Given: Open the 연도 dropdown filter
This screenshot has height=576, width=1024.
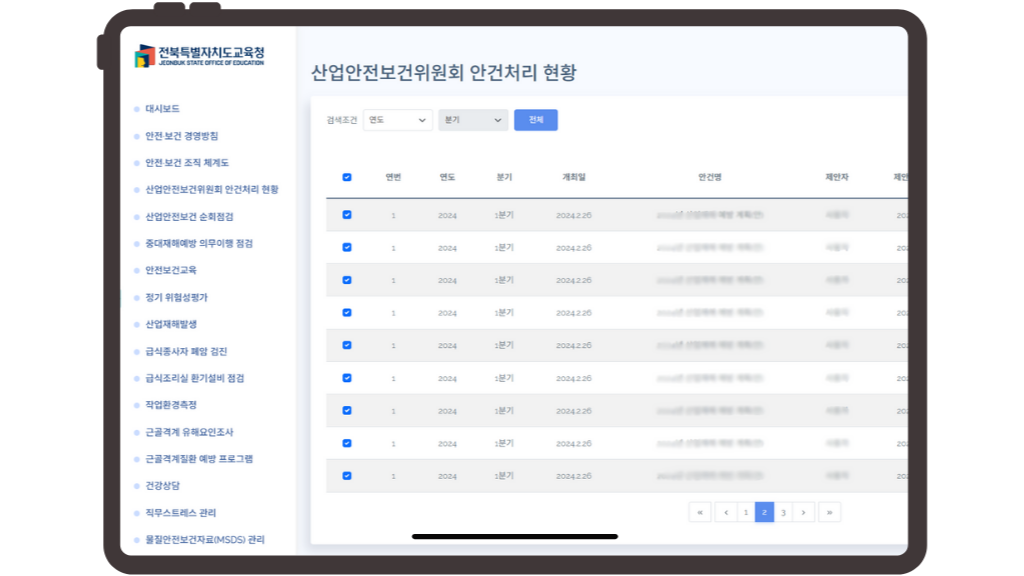Looking at the screenshot, I should [397, 120].
